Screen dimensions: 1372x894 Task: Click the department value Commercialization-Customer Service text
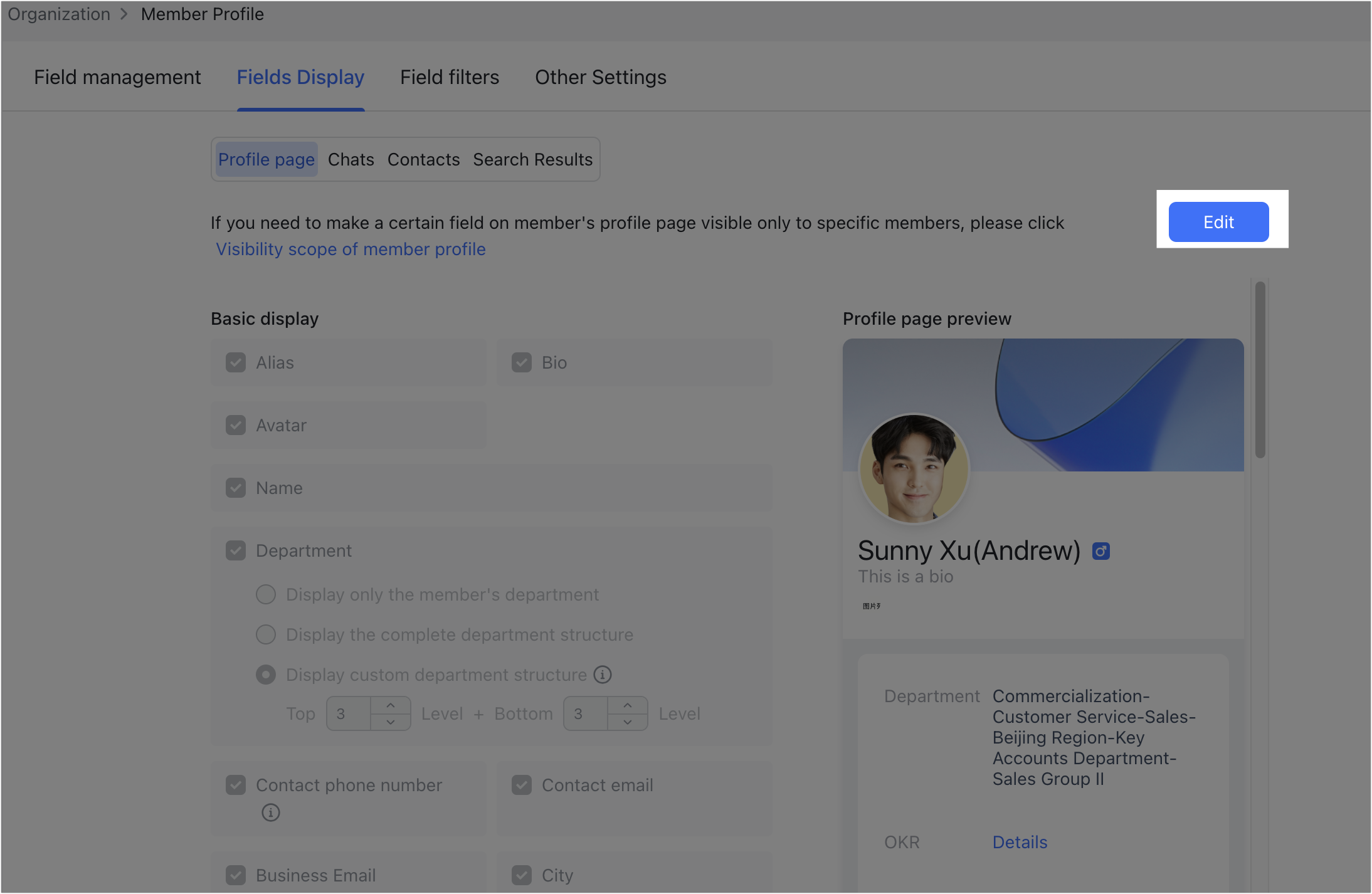click(1094, 737)
